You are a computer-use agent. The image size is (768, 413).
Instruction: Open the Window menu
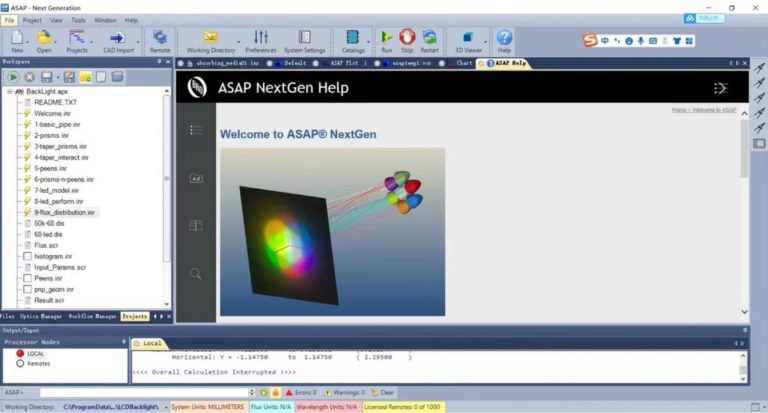coord(105,20)
